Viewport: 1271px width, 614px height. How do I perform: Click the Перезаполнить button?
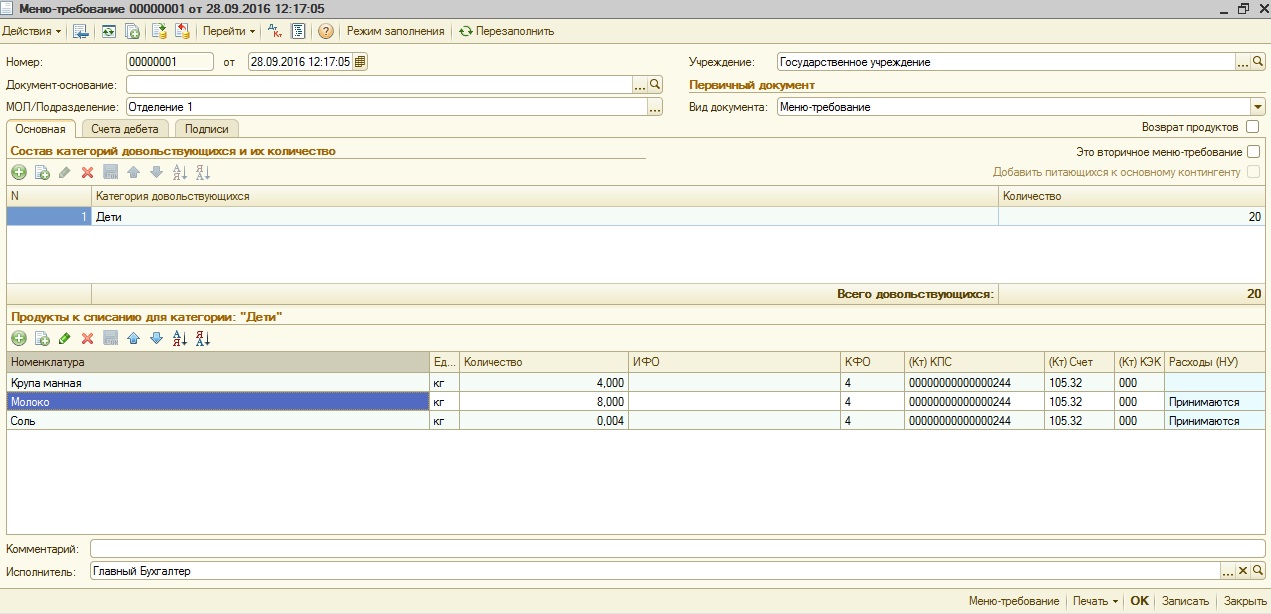pos(506,31)
